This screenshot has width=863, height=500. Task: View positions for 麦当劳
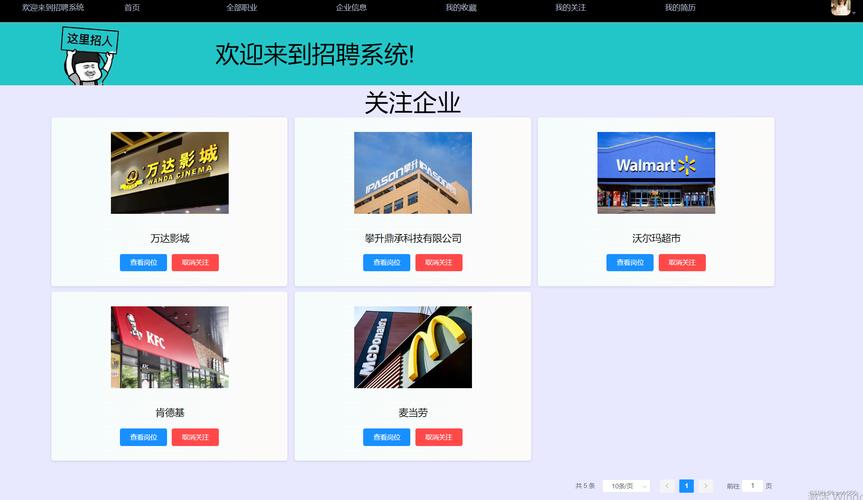[x=386, y=437]
